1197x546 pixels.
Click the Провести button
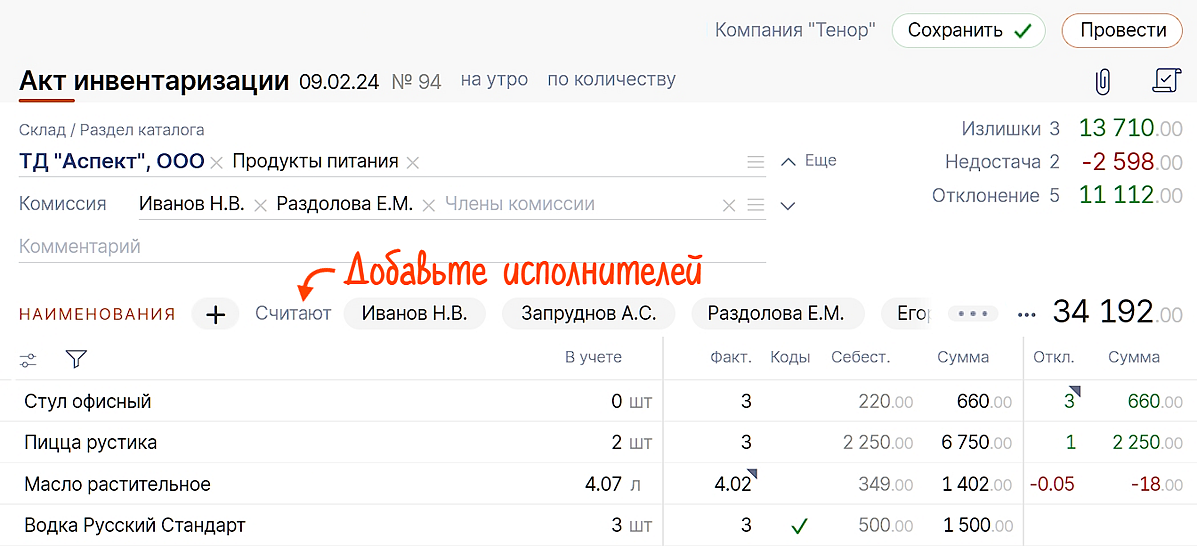(x=1123, y=30)
